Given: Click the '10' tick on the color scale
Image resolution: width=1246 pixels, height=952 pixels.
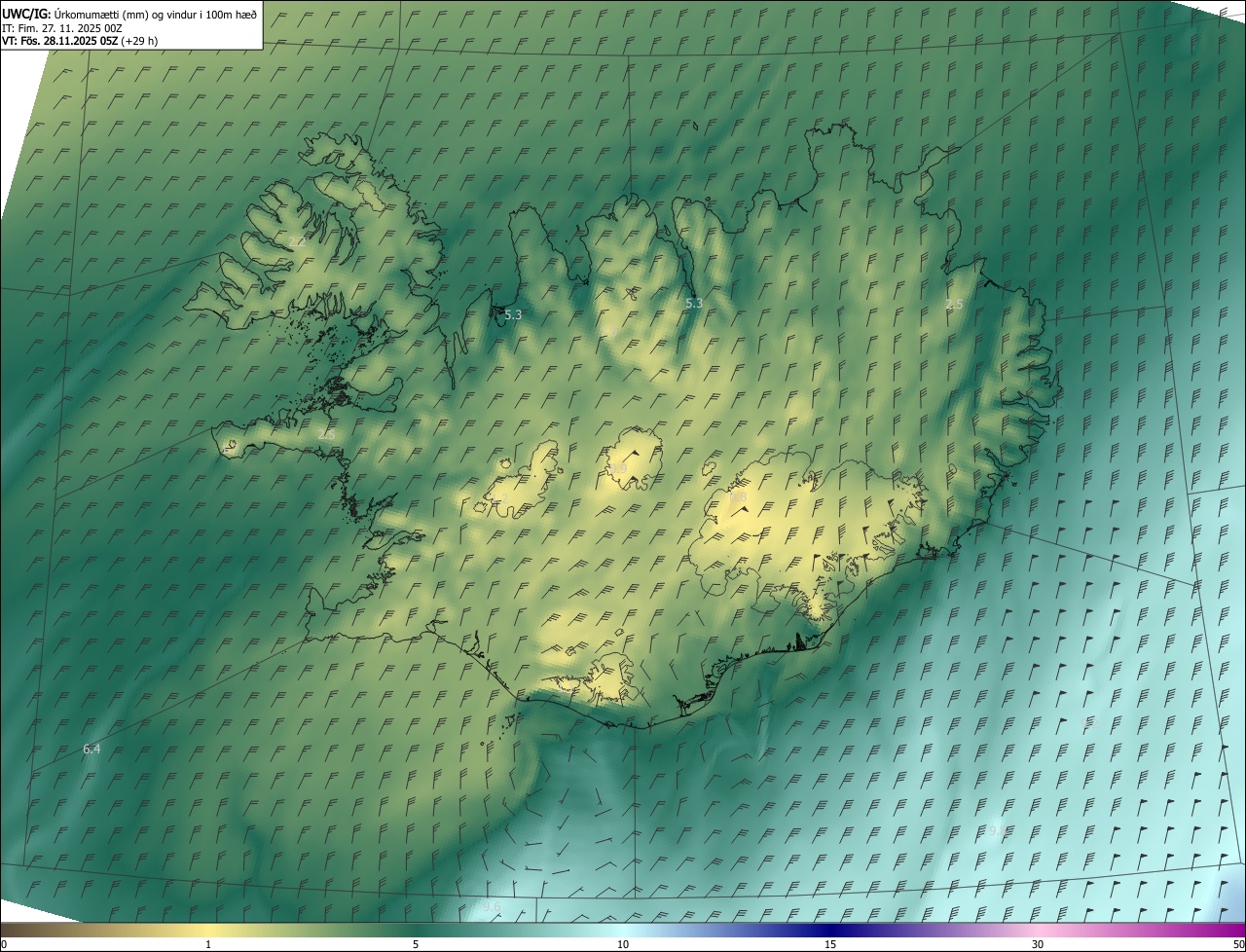Looking at the screenshot, I should pos(623,945).
